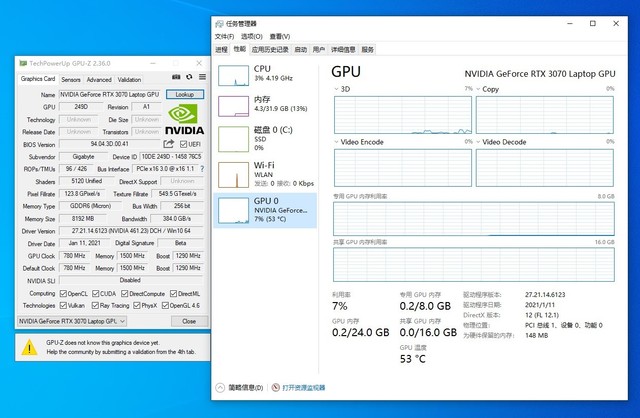Click the dedicated GPU memory usage graph
This screenshot has height=418, width=640.
[x=473, y=219]
